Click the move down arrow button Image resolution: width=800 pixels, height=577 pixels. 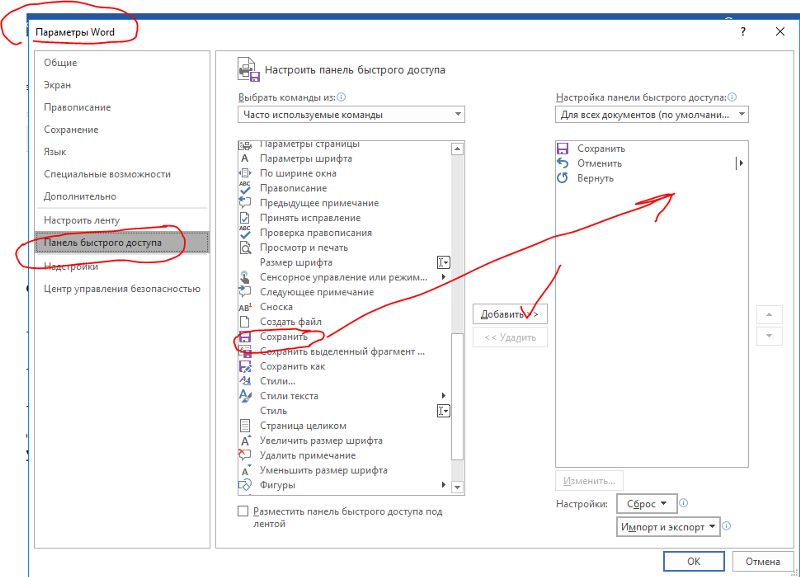pyautogui.click(x=769, y=336)
